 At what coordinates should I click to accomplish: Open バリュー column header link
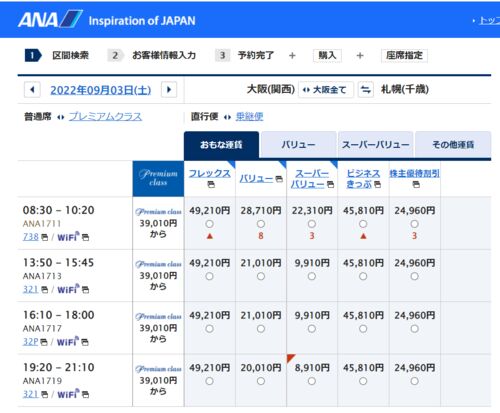[256, 179]
